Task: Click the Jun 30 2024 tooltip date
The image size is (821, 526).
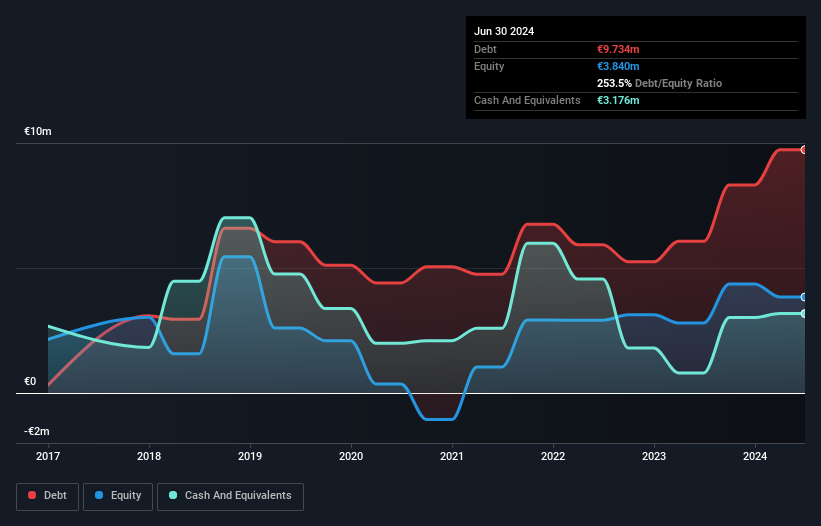Action: 504,31
